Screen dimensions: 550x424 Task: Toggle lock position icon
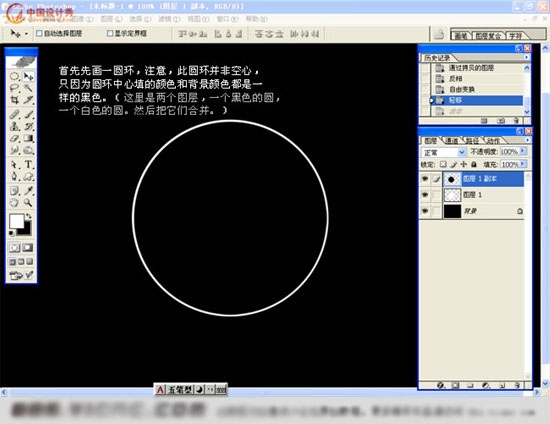pos(464,164)
